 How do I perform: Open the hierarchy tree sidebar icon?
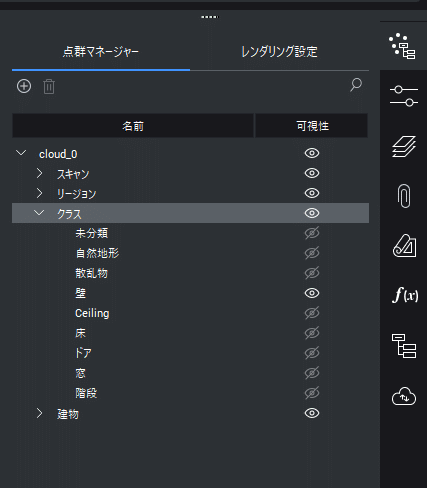click(x=404, y=346)
